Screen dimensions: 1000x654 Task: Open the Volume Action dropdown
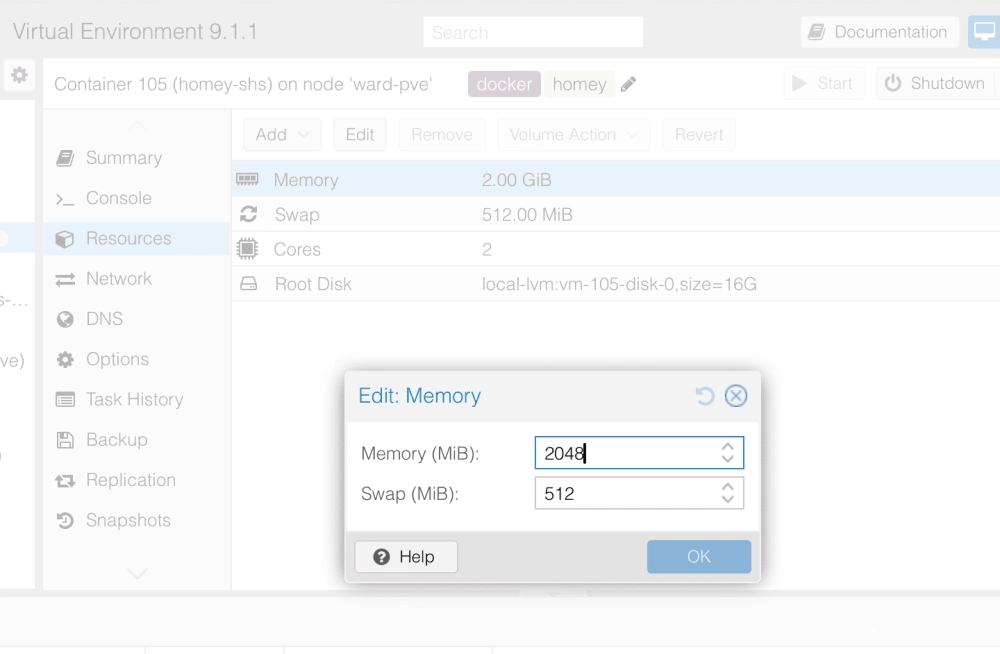pyautogui.click(x=573, y=134)
